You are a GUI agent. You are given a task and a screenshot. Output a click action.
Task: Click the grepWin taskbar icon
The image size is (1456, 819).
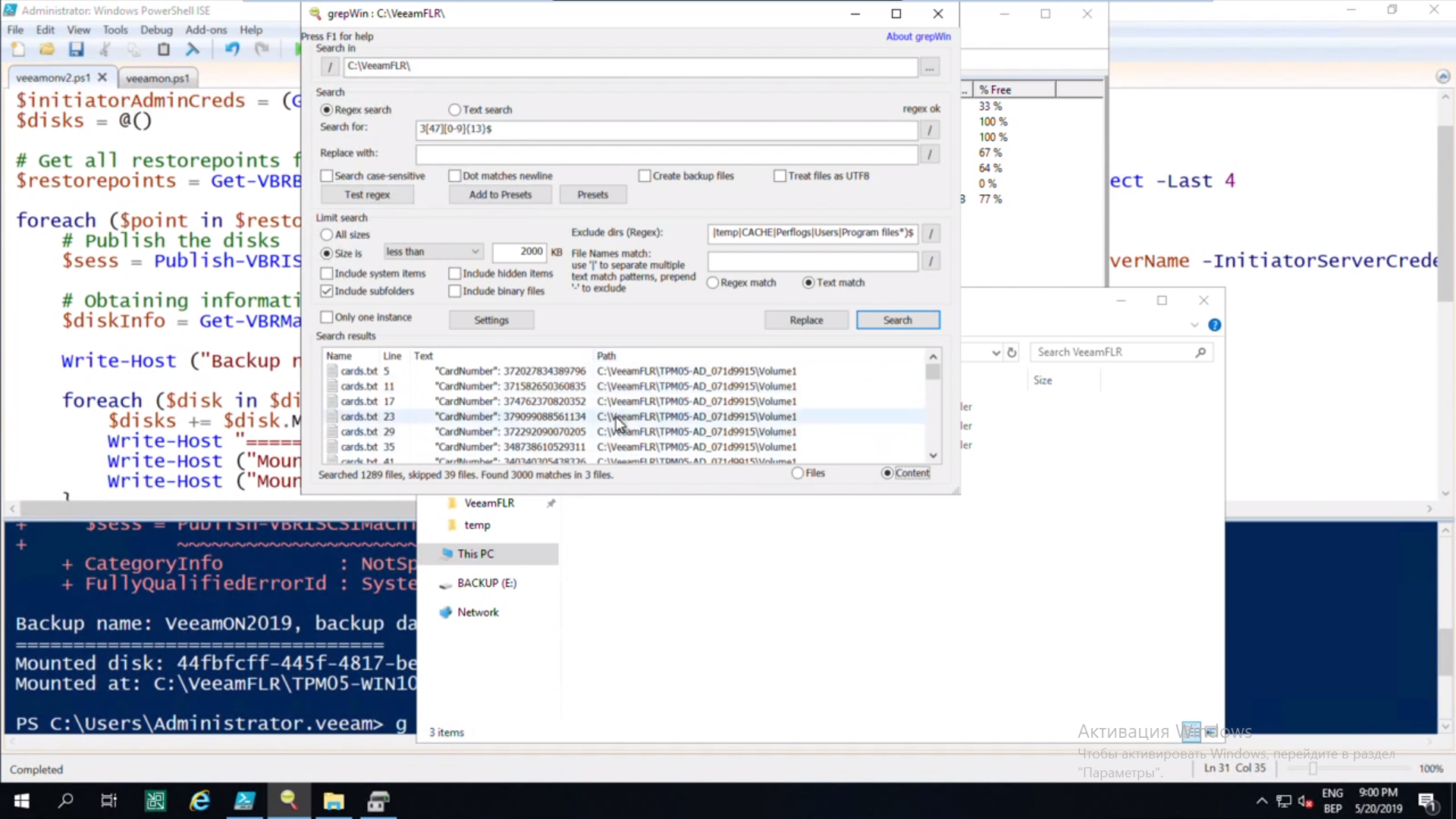pos(289,801)
